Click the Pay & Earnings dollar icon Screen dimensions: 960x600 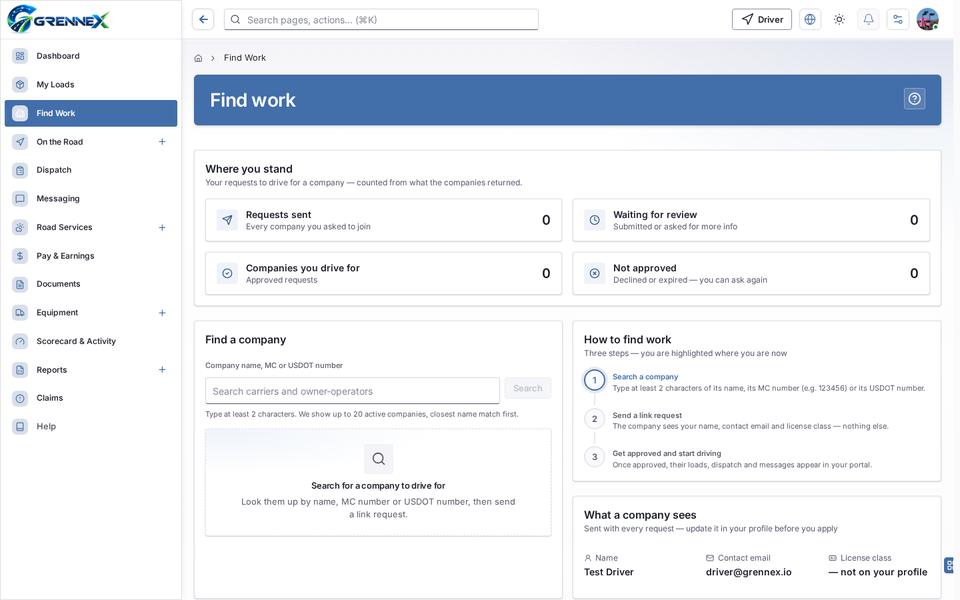click(x=20, y=256)
